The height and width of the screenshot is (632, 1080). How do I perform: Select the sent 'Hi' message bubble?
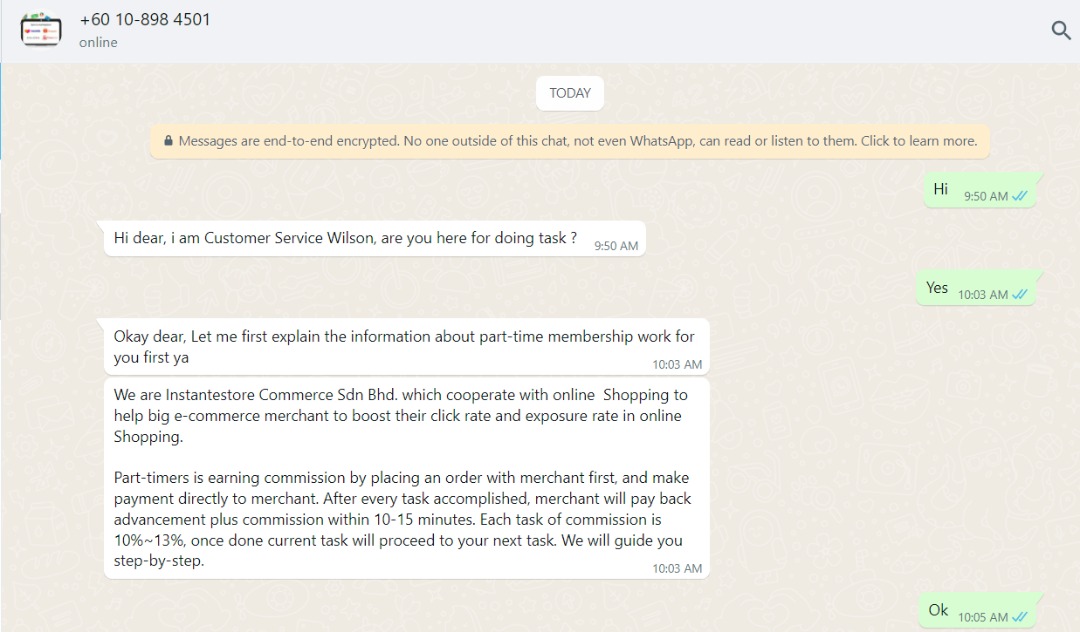[x=980, y=190]
